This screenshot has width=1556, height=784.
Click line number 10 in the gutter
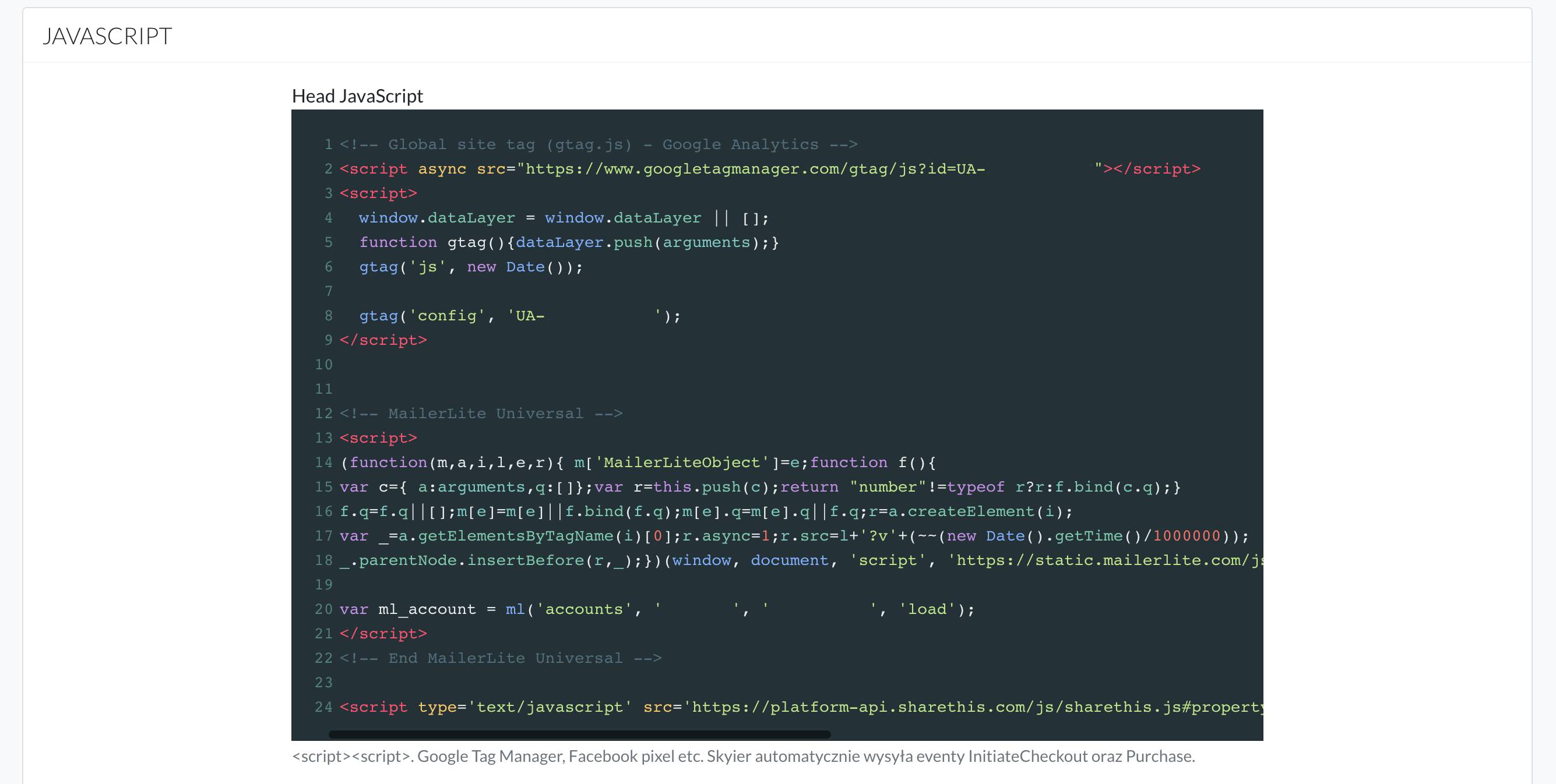click(324, 365)
